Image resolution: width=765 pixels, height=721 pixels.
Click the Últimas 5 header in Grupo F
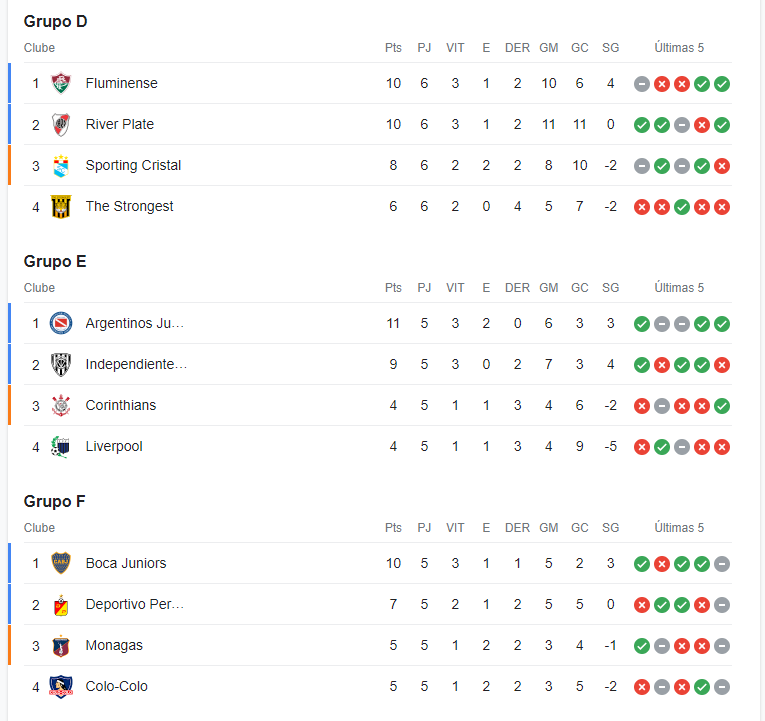point(679,528)
